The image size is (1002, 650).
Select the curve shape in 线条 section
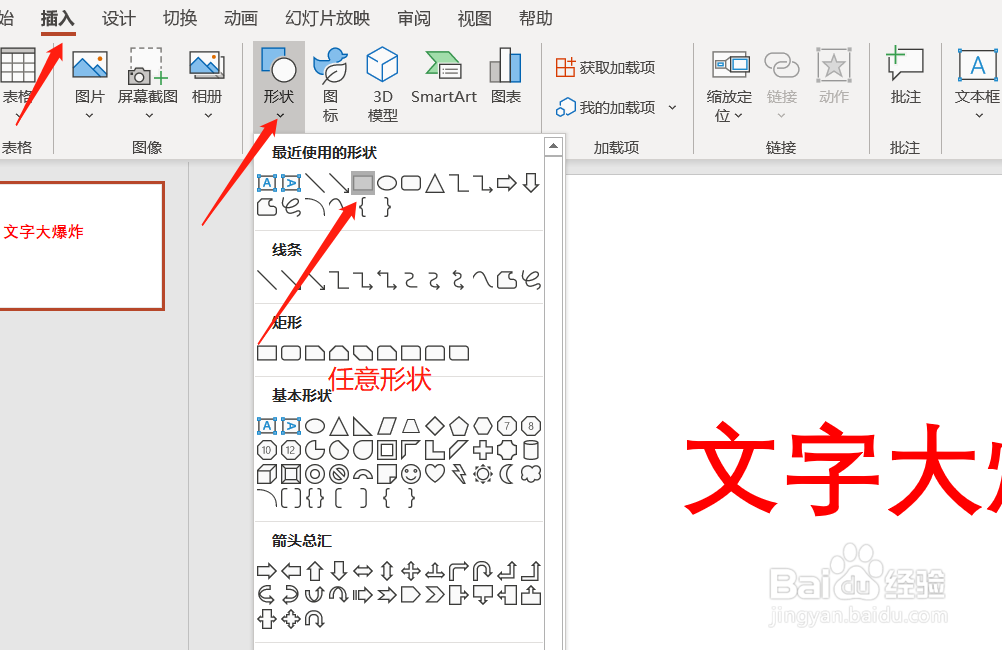point(482,280)
